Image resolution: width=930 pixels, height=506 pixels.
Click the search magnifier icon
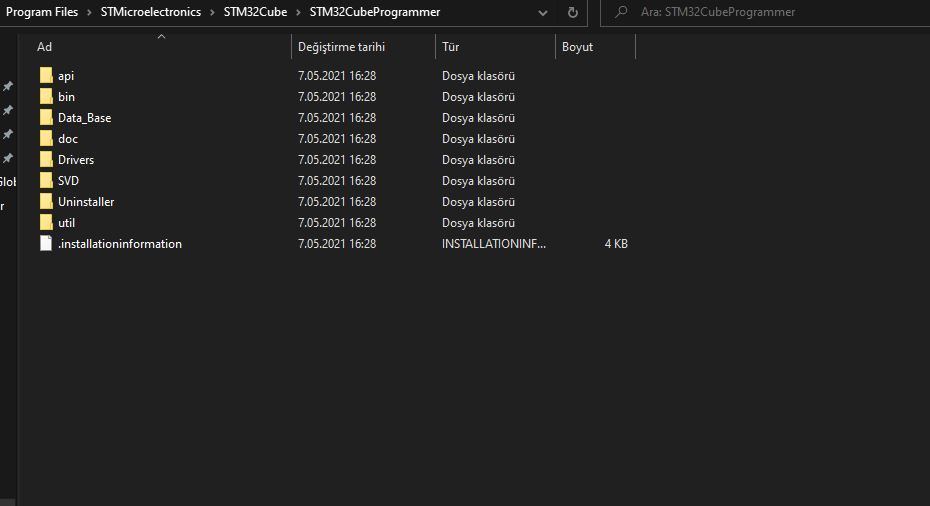pyautogui.click(x=621, y=12)
